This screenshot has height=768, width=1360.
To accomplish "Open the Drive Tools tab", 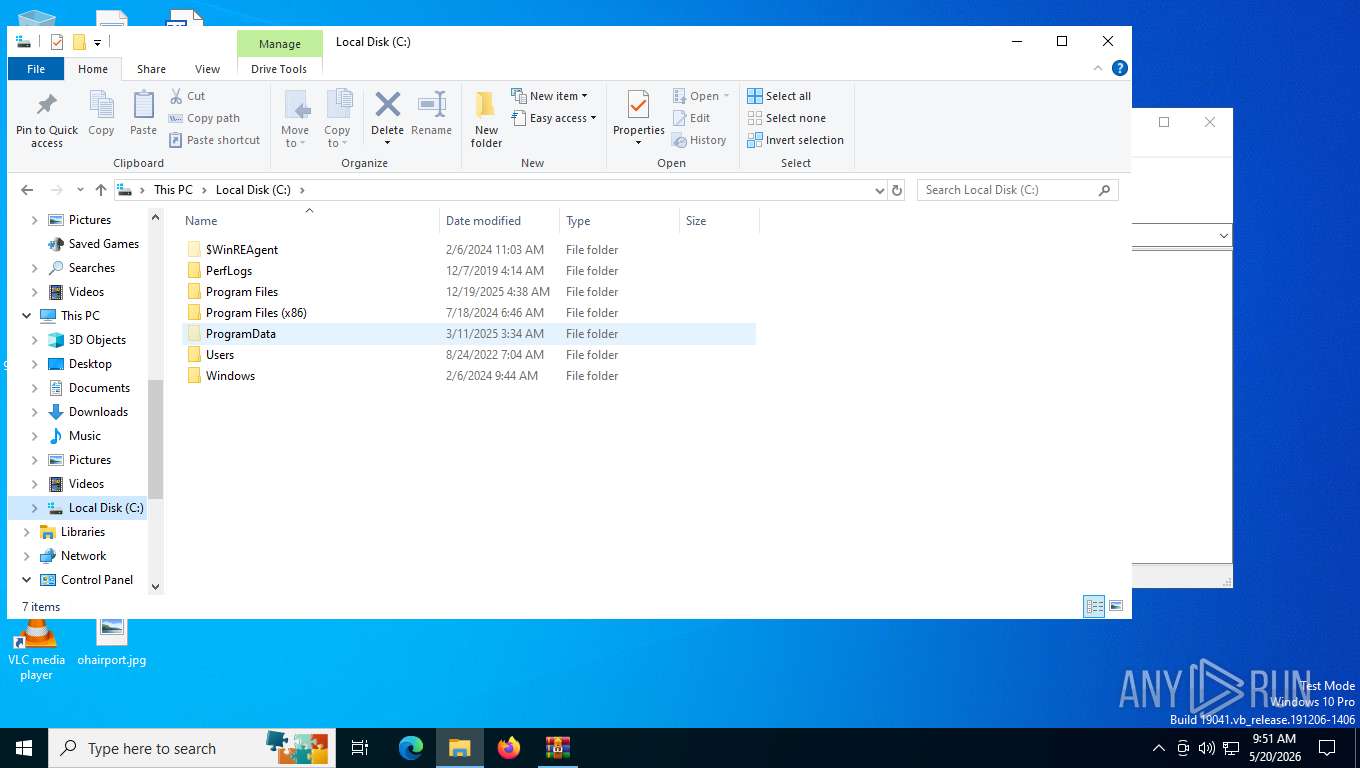I will [x=279, y=69].
